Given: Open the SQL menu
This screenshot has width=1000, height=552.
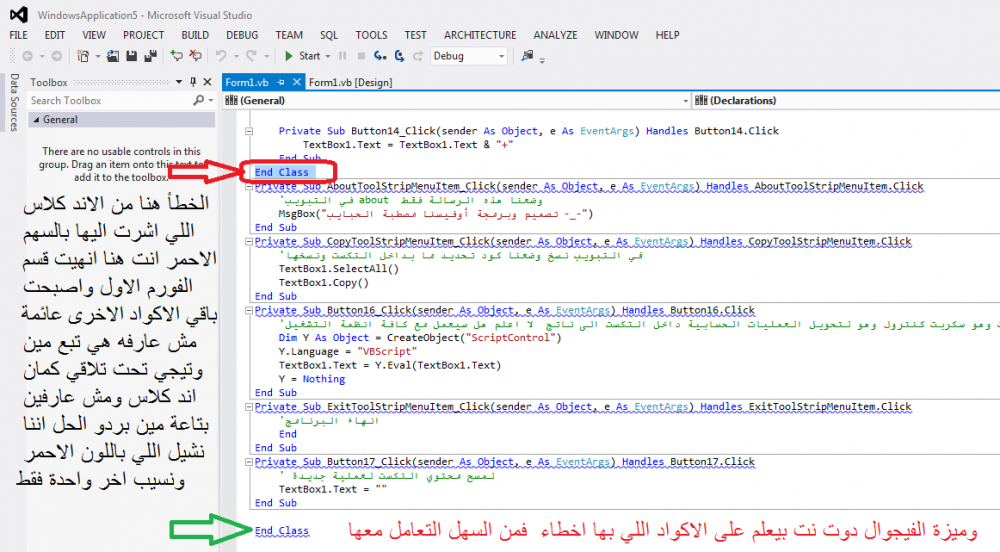Looking at the screenshot, I should click(329, 35).
